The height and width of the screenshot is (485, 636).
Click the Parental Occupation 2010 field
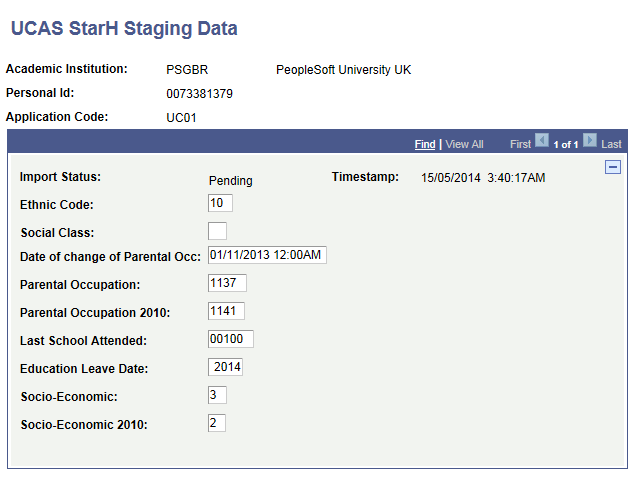coord(226,311)
